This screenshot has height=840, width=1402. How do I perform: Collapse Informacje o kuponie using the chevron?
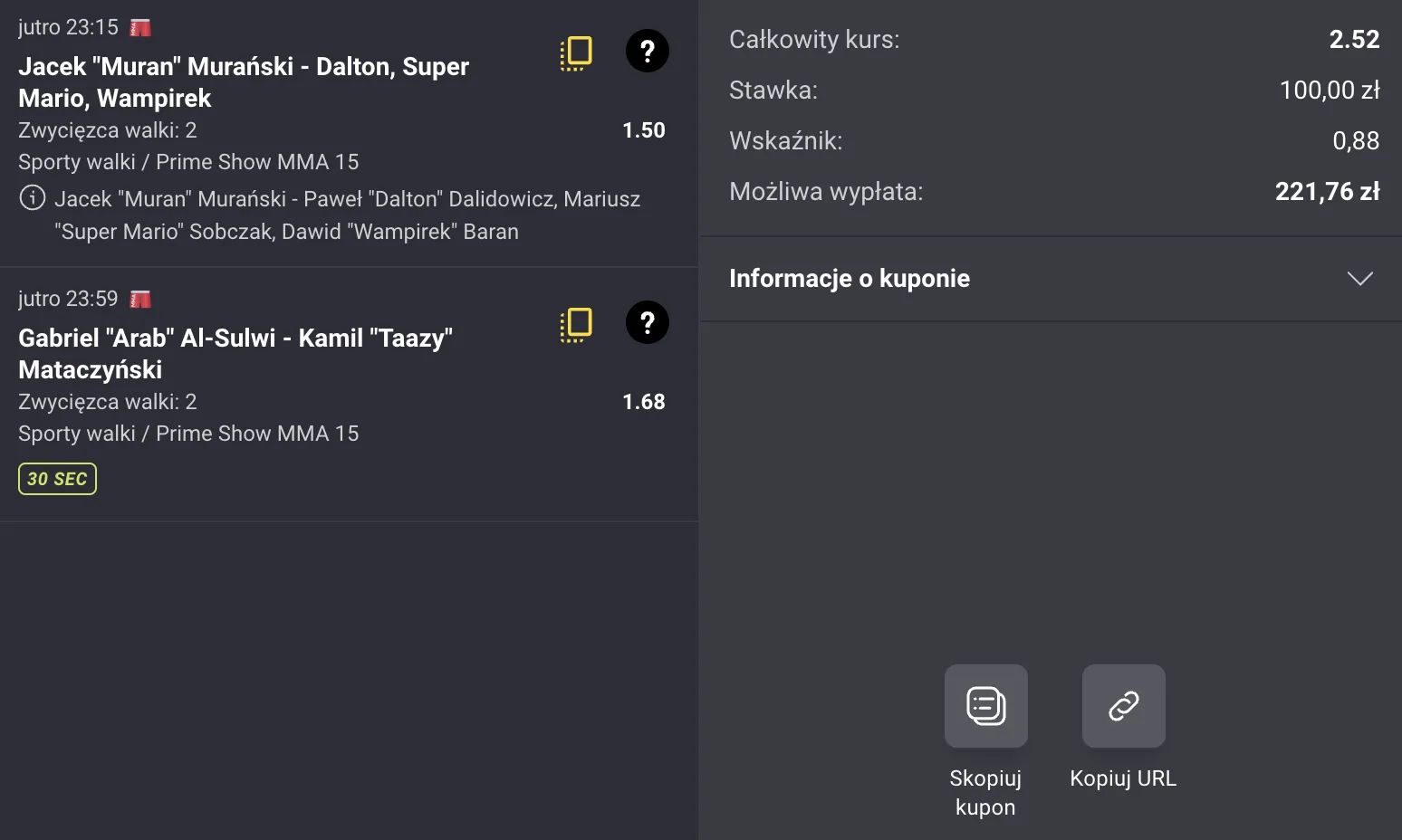pos(1359,279)
